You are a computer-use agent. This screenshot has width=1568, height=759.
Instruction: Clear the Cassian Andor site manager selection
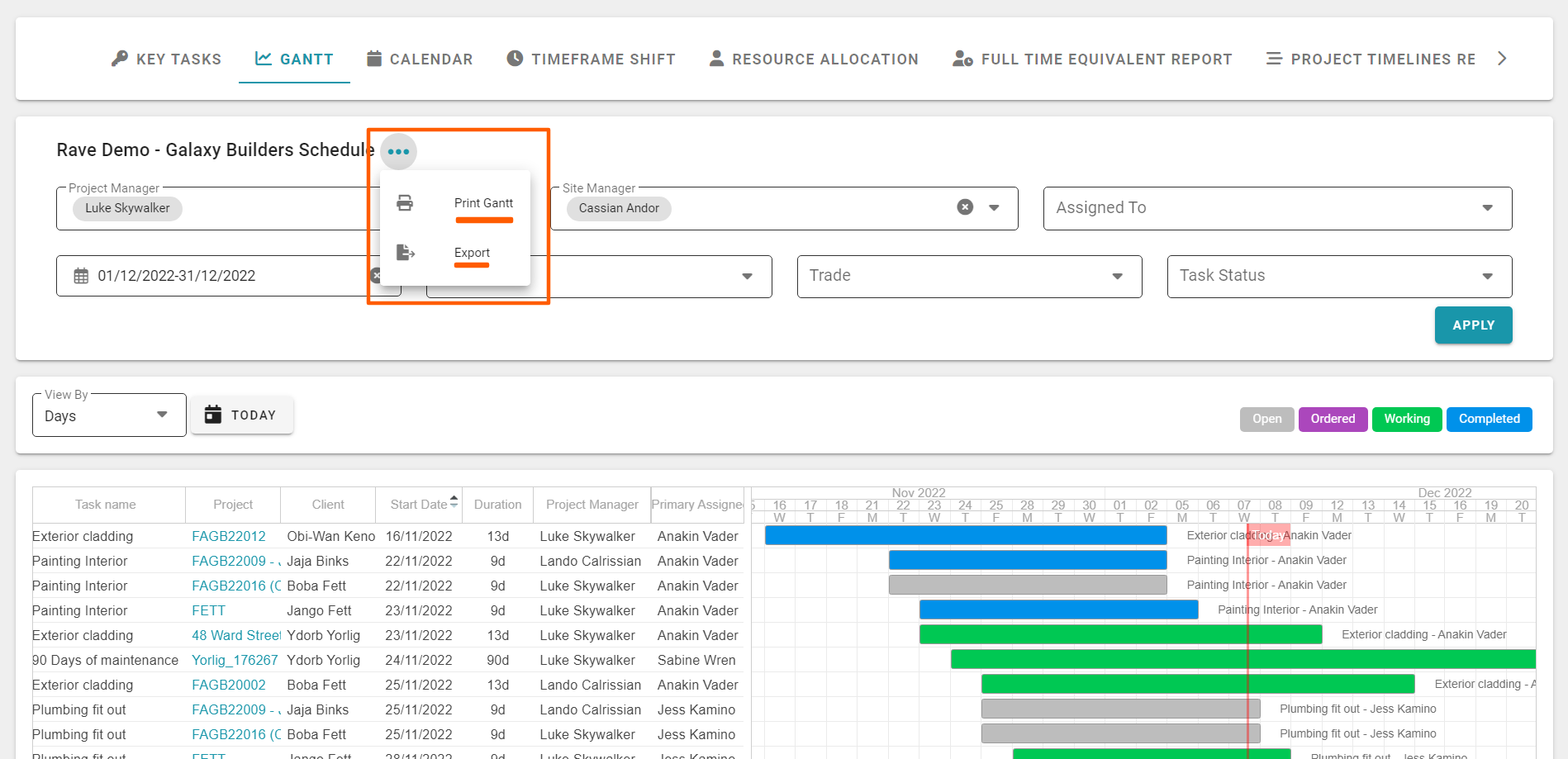click(x=964, y=207)
